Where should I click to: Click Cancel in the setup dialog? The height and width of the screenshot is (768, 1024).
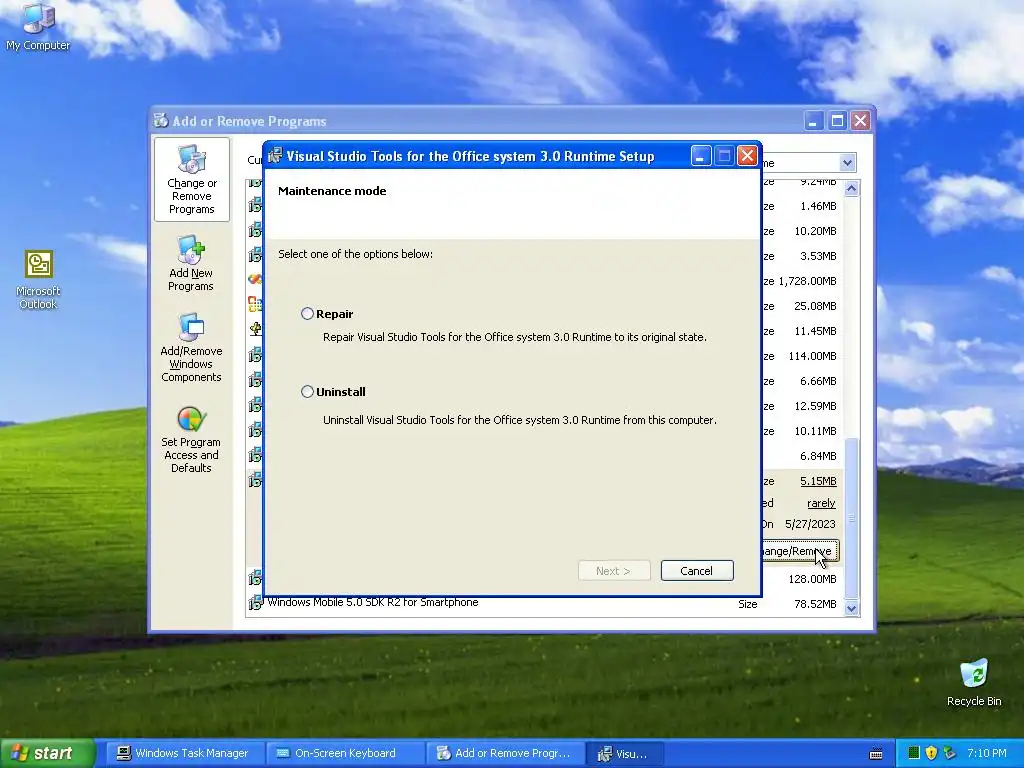coord(697,570)
